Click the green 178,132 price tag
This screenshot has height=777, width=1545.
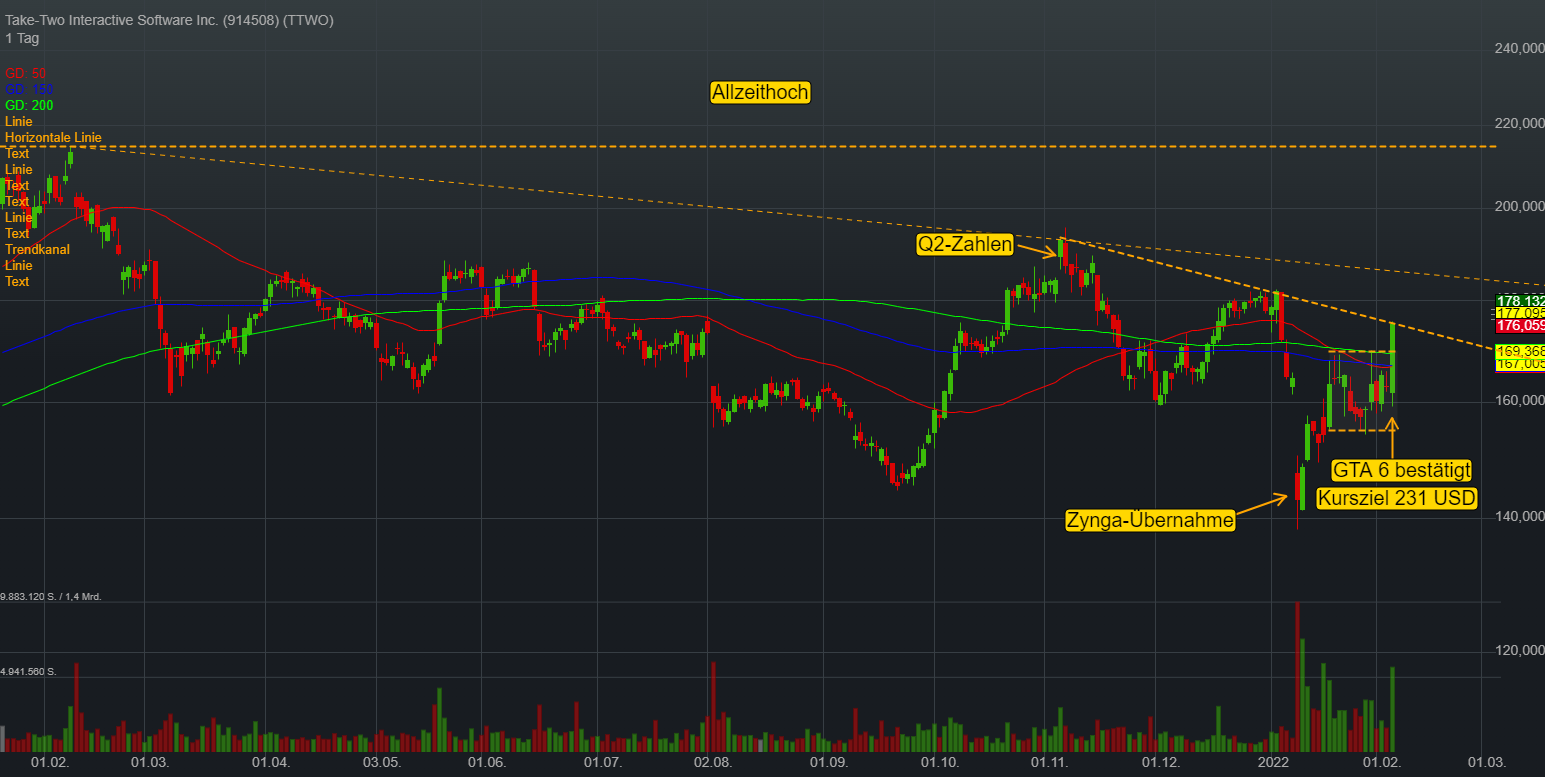(1520, 301)
